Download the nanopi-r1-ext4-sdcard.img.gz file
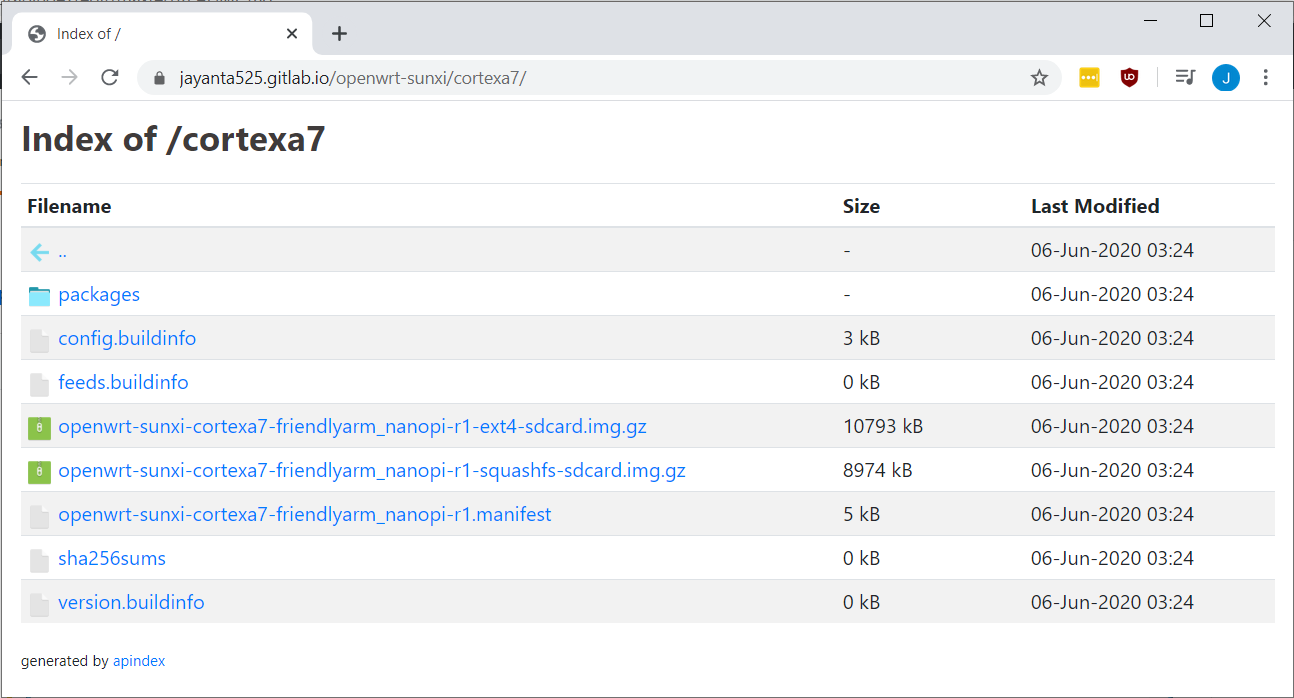The width and height of the screenshot is (1294, 698). pos(352,426)
